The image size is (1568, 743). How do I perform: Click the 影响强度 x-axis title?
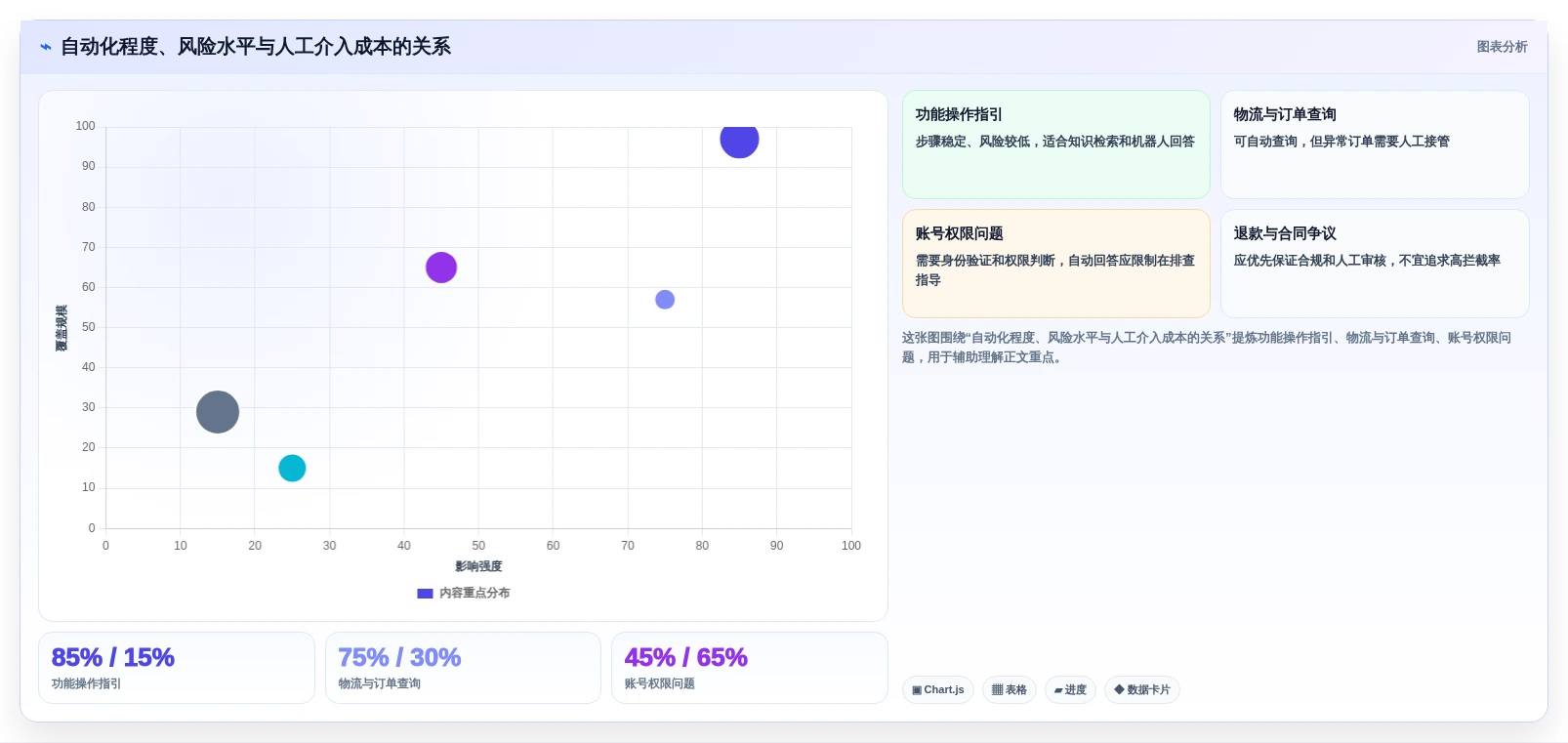pos(478,566)
